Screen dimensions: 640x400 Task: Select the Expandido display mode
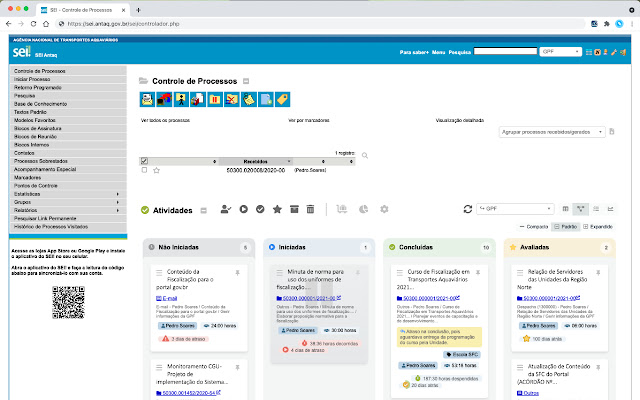[598, 227]
